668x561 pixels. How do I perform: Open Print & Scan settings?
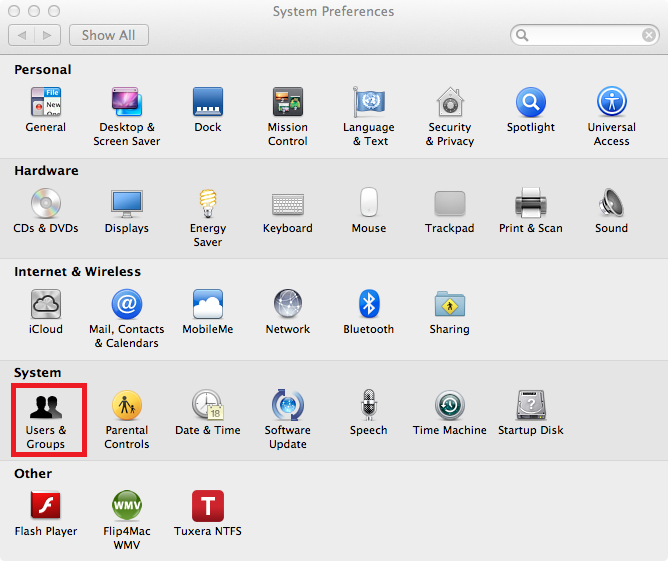coord(530,203)
